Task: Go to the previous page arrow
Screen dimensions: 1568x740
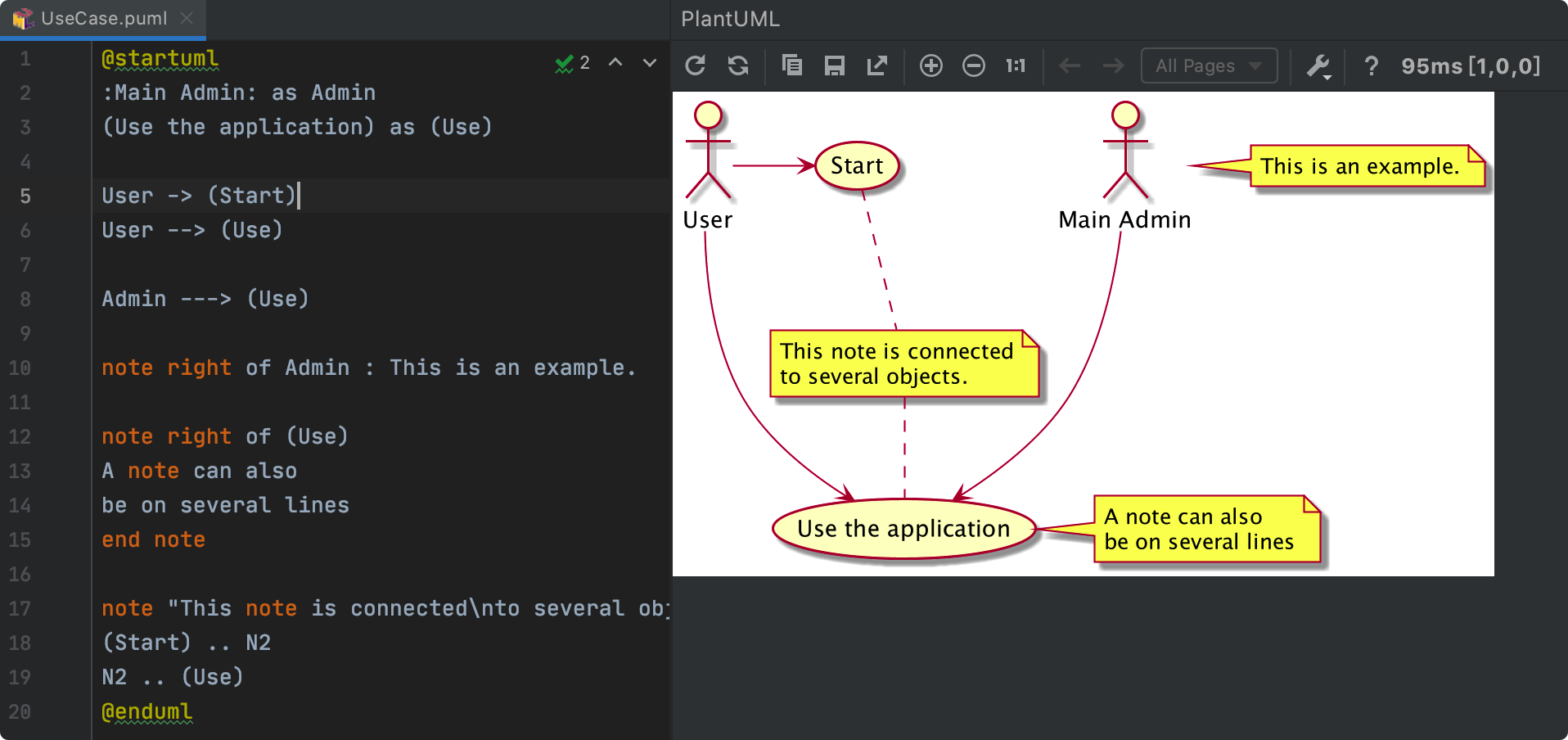Action: pyautogui.click(x=1070, y=65)
